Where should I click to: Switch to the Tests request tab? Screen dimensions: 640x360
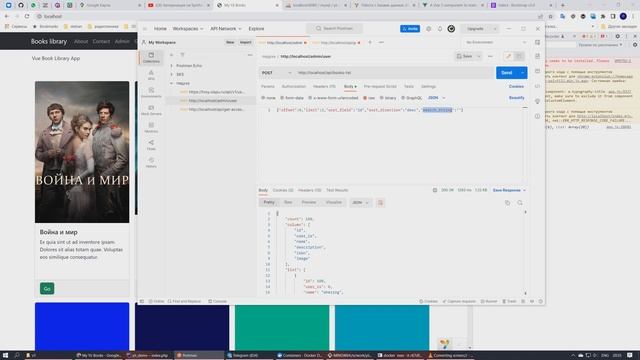409,87
